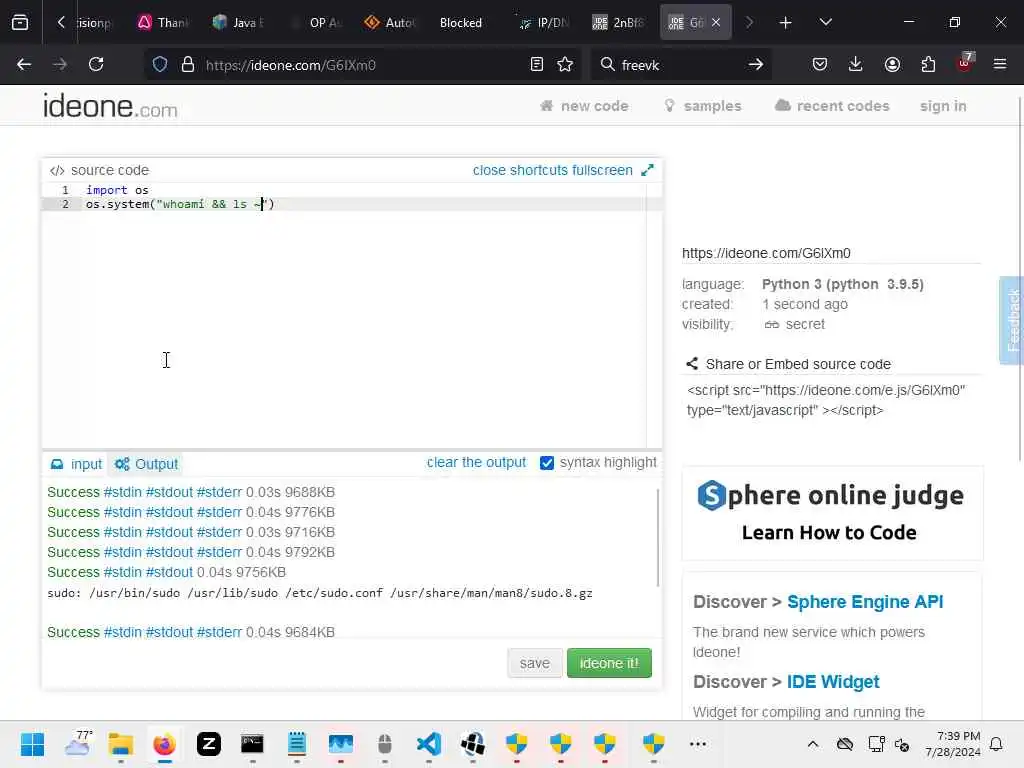Switch to the 2nBfS tab
The height and width of the screenshot is (768, 1024).
[618, 23]
